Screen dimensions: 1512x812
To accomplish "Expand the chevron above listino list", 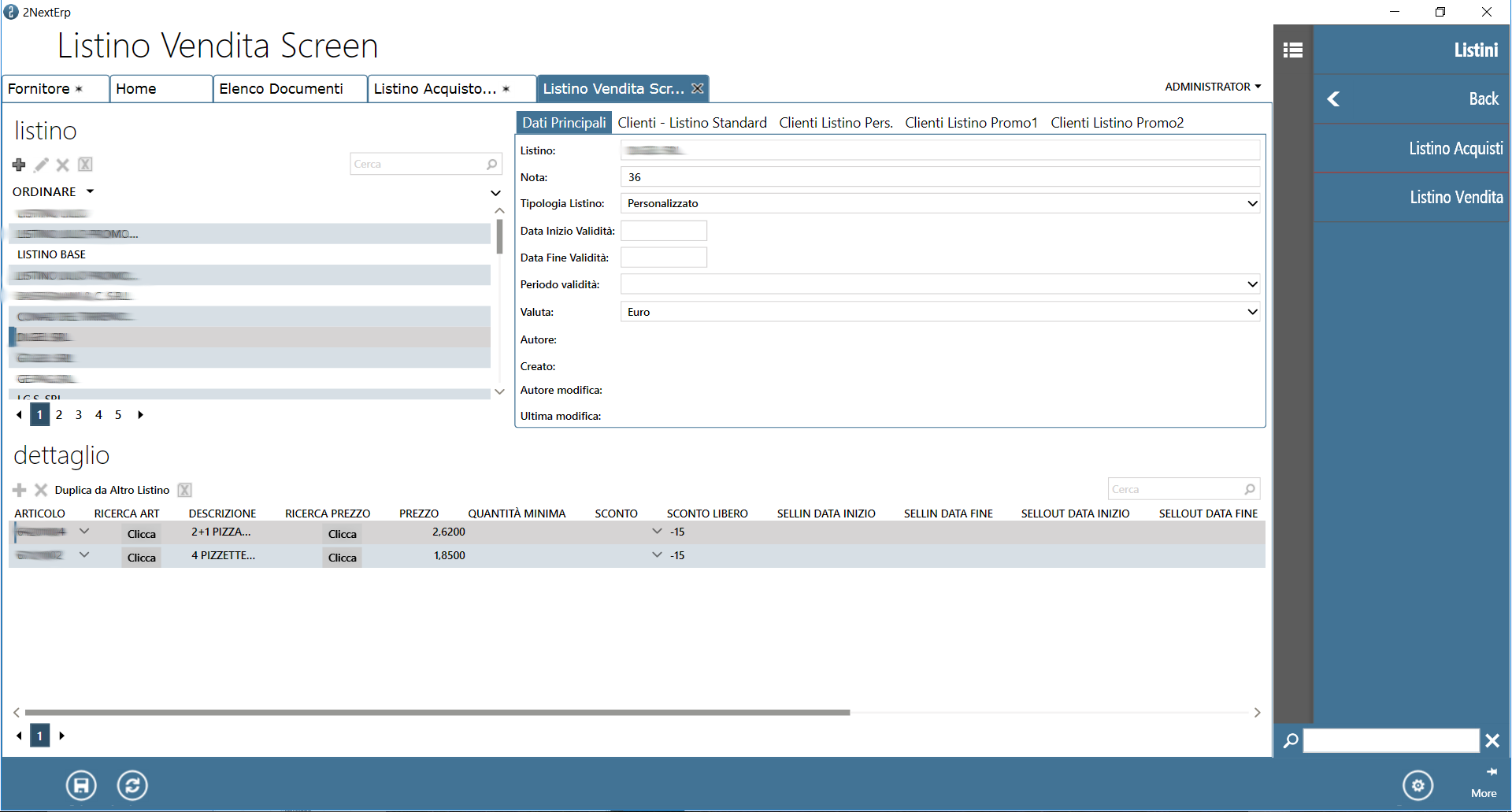I will pos(495,193).
